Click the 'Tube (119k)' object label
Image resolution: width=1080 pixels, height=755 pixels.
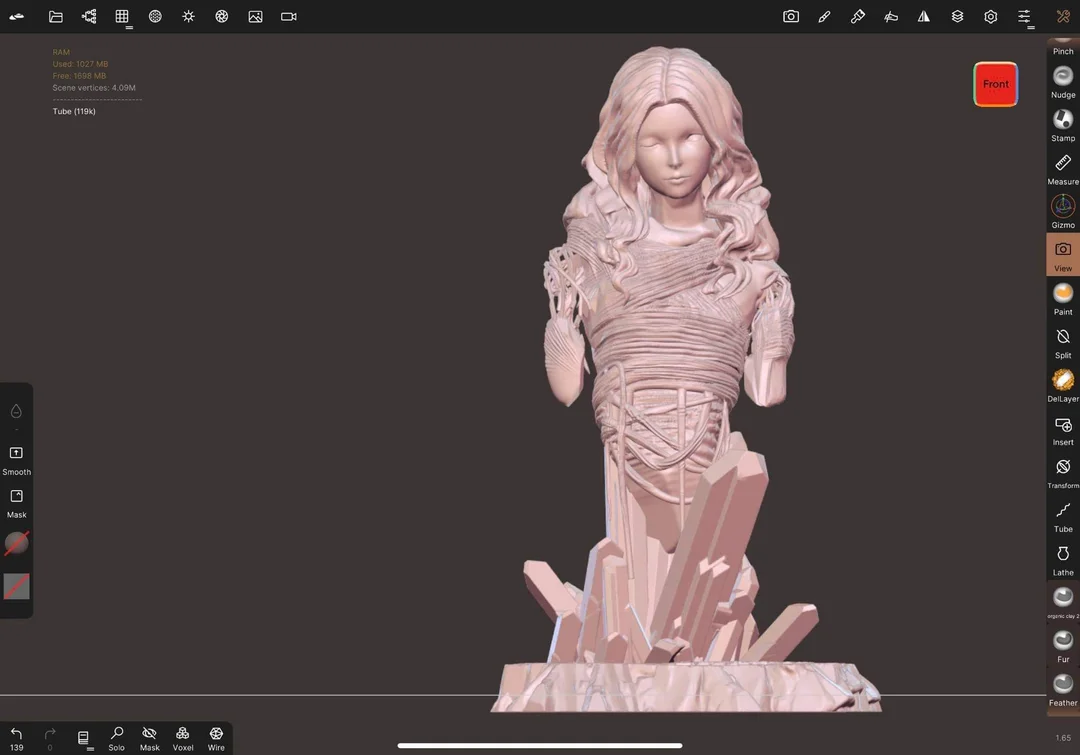(x=74, y=111)
